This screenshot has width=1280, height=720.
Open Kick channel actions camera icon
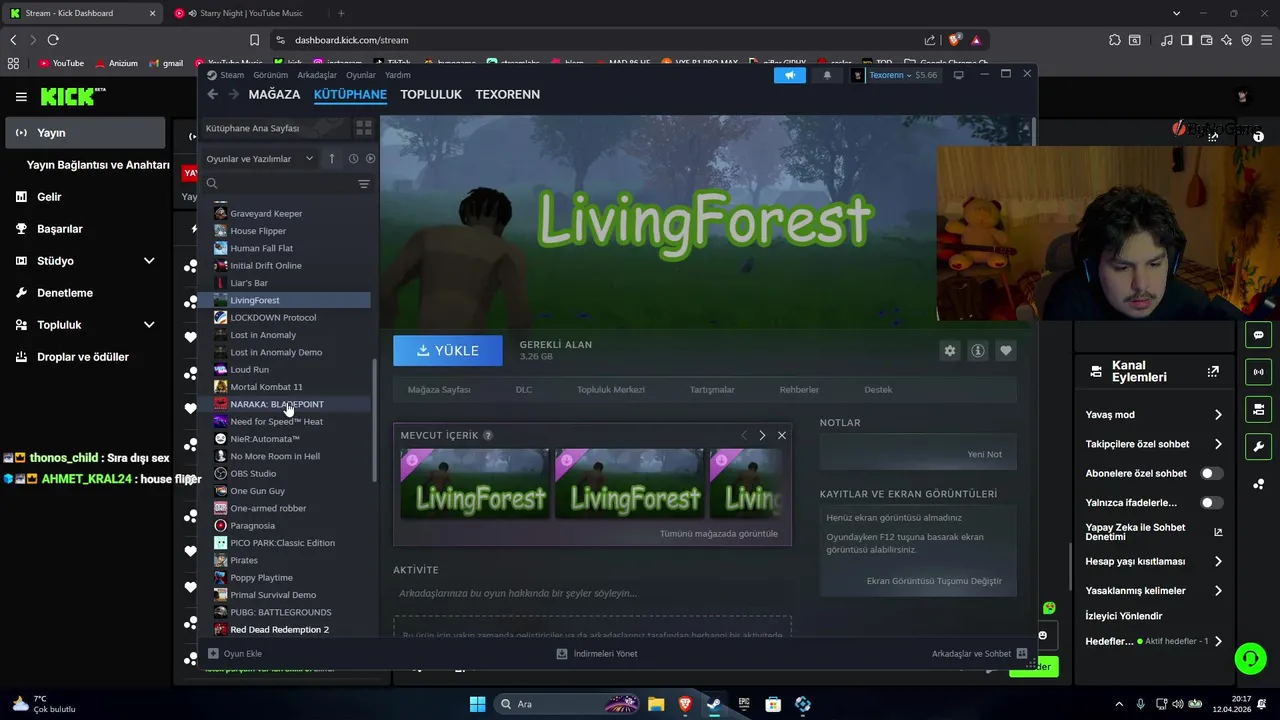point(1258,409)
